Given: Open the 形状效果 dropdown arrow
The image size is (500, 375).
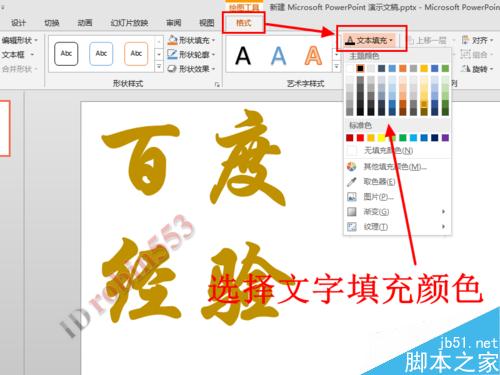Looking at the screenshot, I should click(x=213, y=69).
